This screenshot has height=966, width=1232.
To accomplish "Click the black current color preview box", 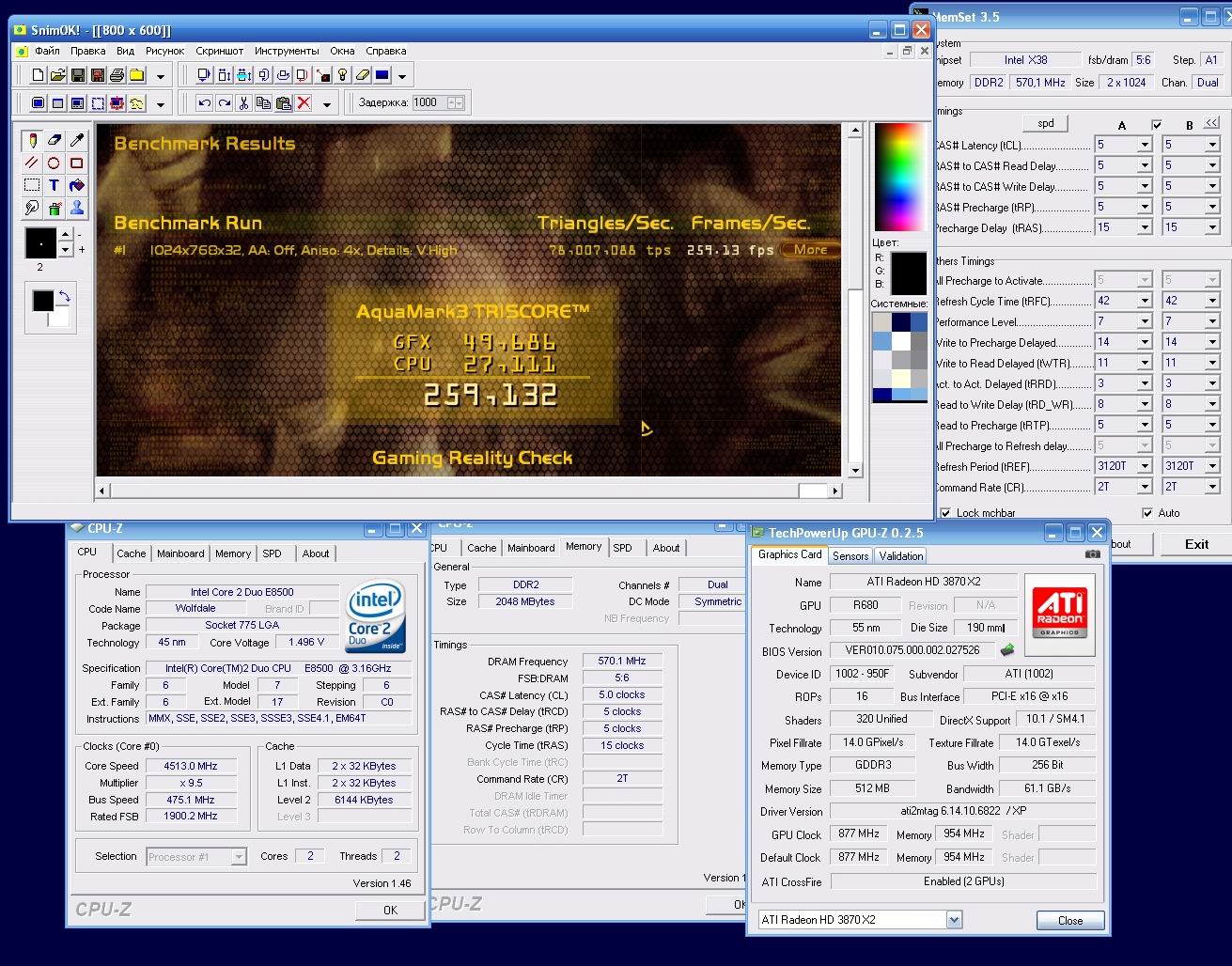I will 909,273.
